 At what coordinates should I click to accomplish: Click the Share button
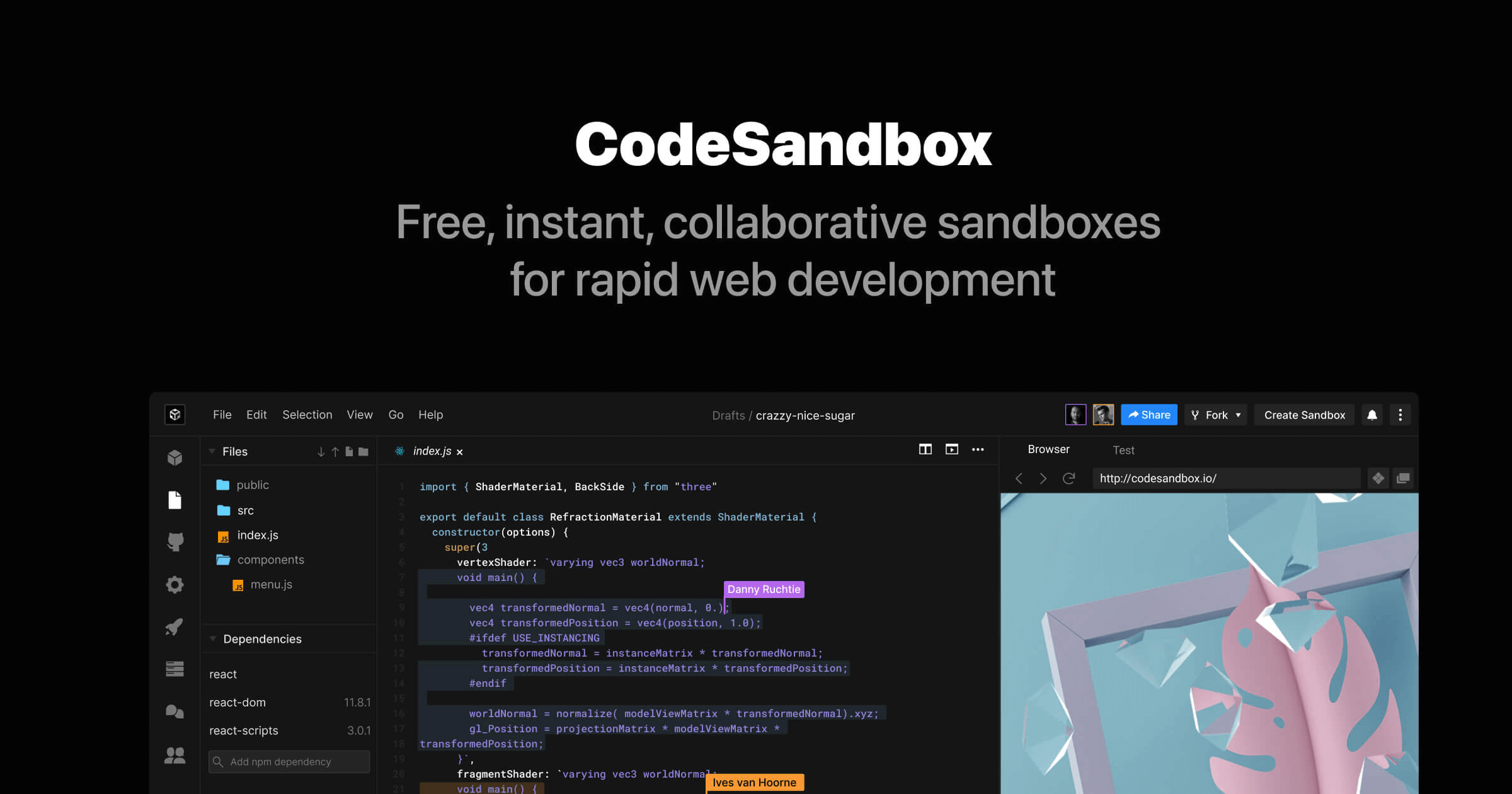click(1149, 415)
